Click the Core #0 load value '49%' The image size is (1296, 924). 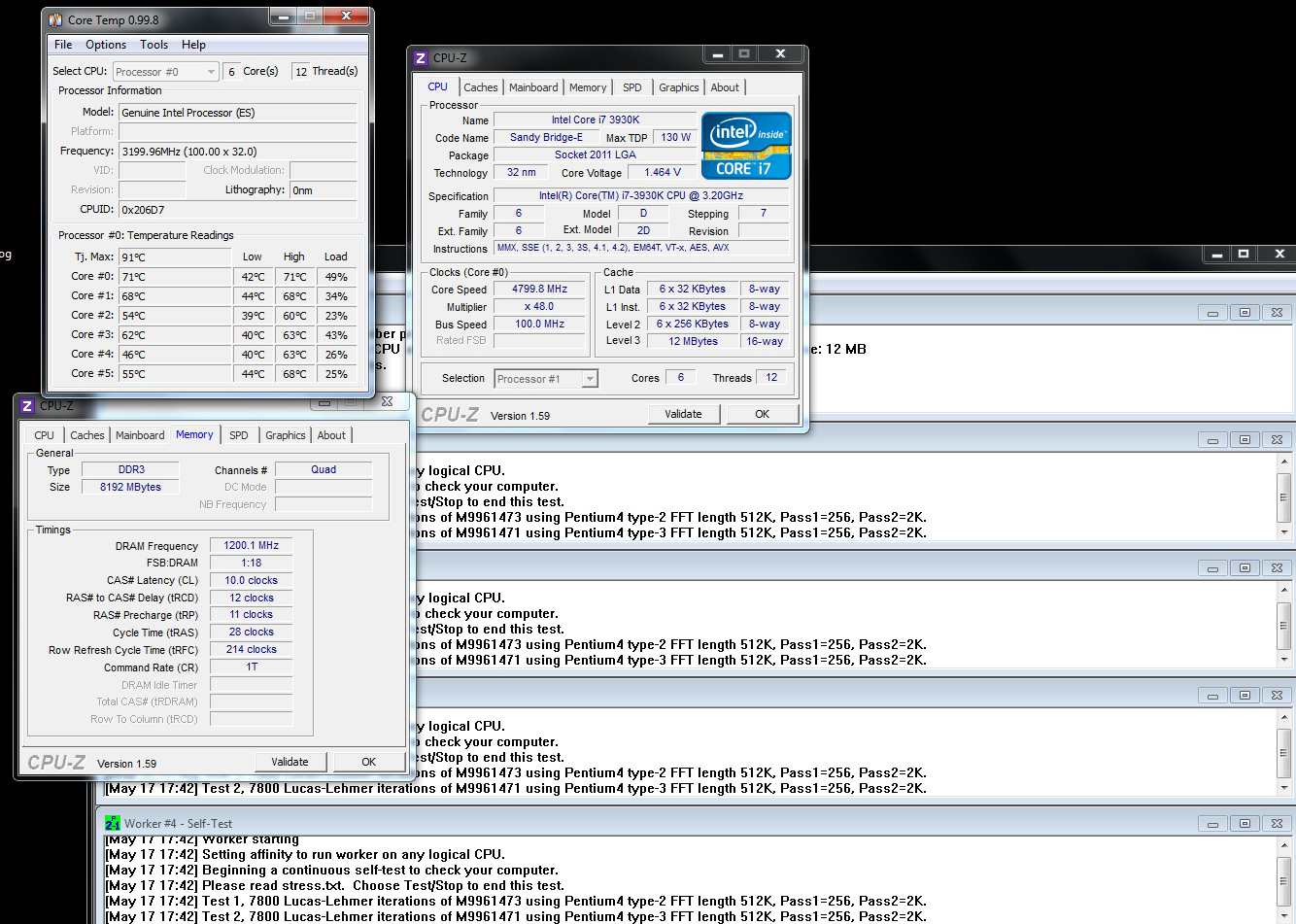tap(336, 277)
